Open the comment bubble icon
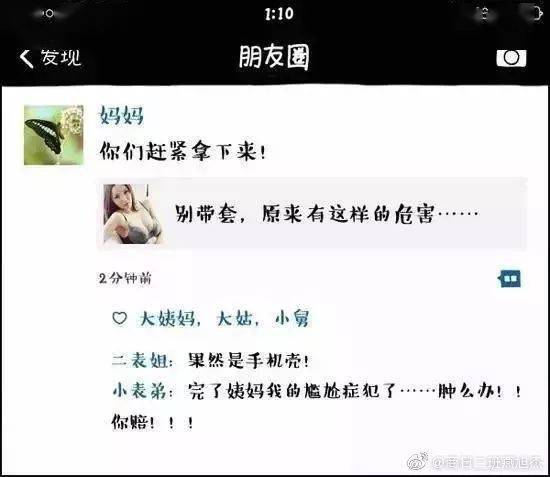The image size is (550, 477). [x=510, y=279]
